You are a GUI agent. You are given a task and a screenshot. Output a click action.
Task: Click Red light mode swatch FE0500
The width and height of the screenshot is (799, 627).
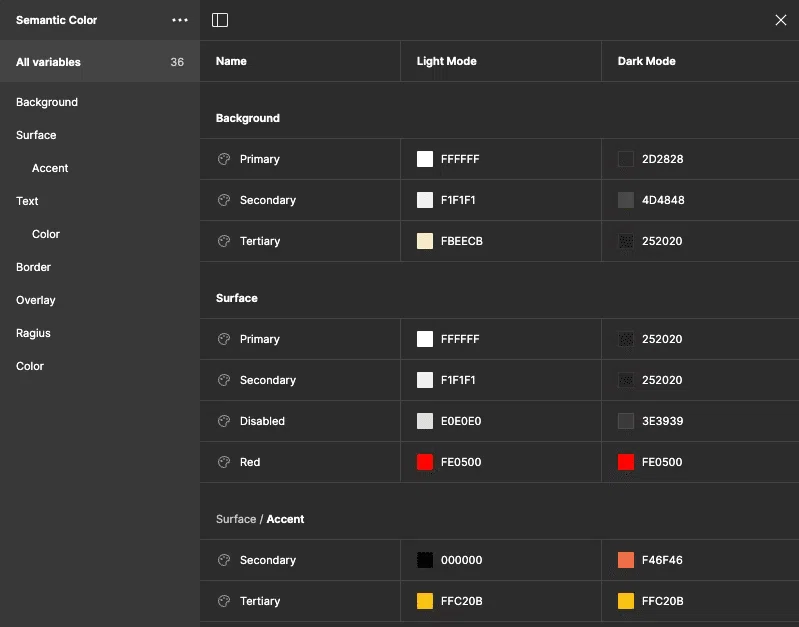tap(424, 462)
